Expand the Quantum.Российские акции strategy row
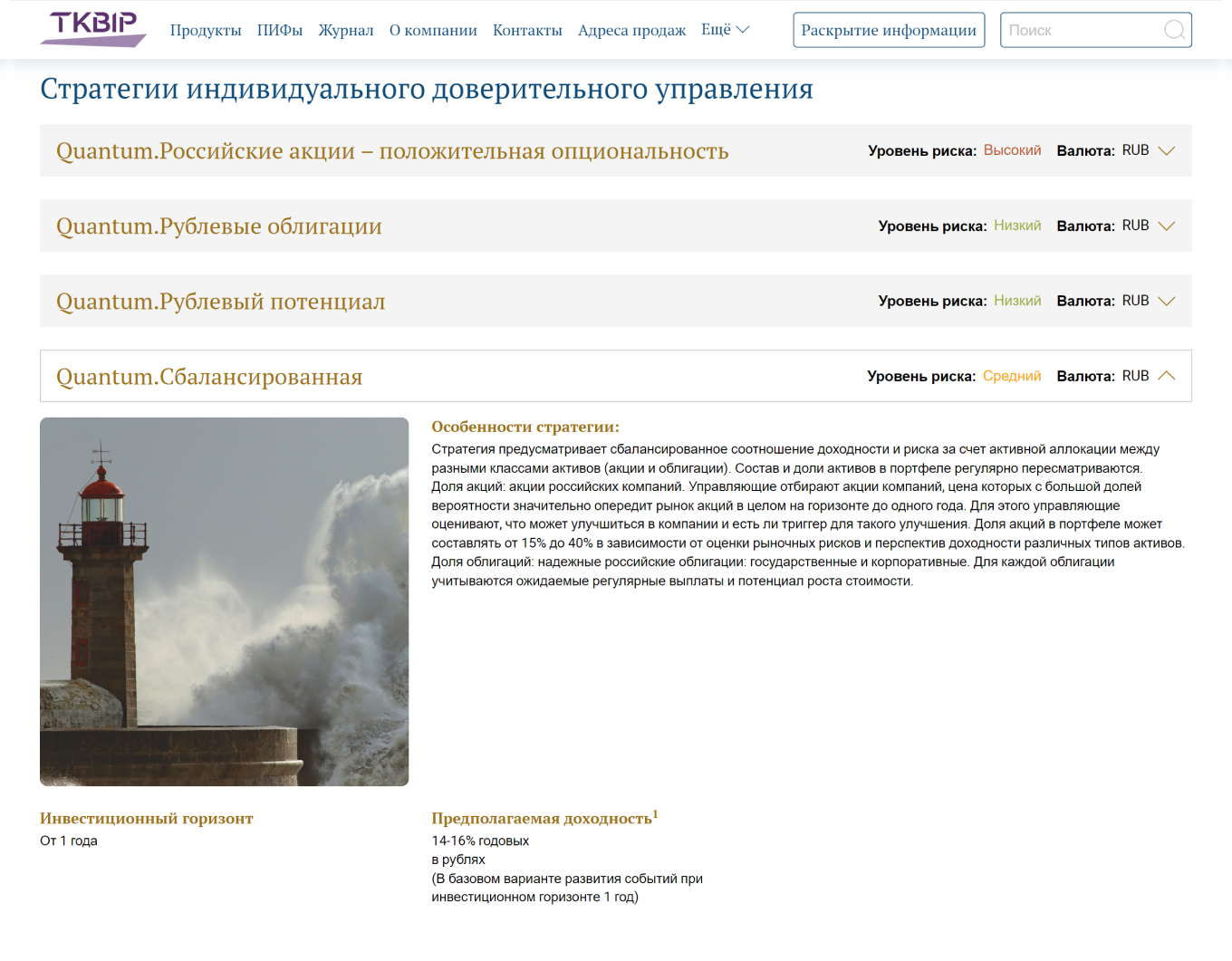1232x961 pixels. 1167,150
